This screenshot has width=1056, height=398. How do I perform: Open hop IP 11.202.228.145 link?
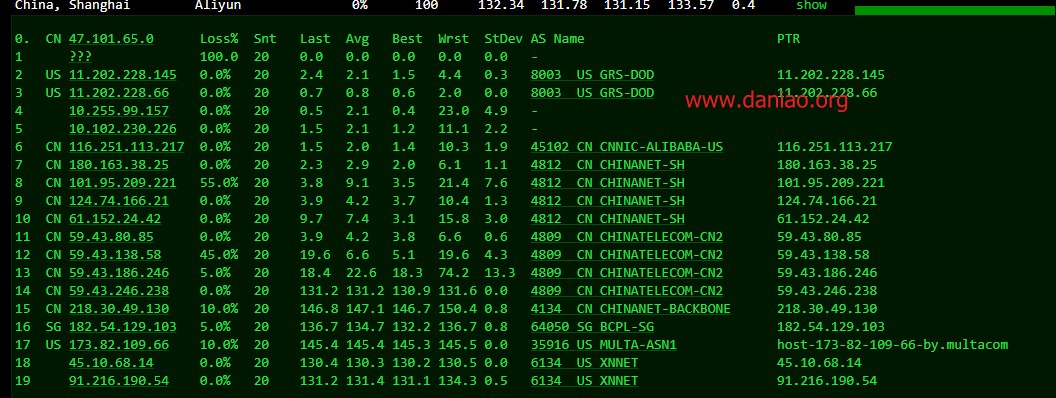(123, 75)
